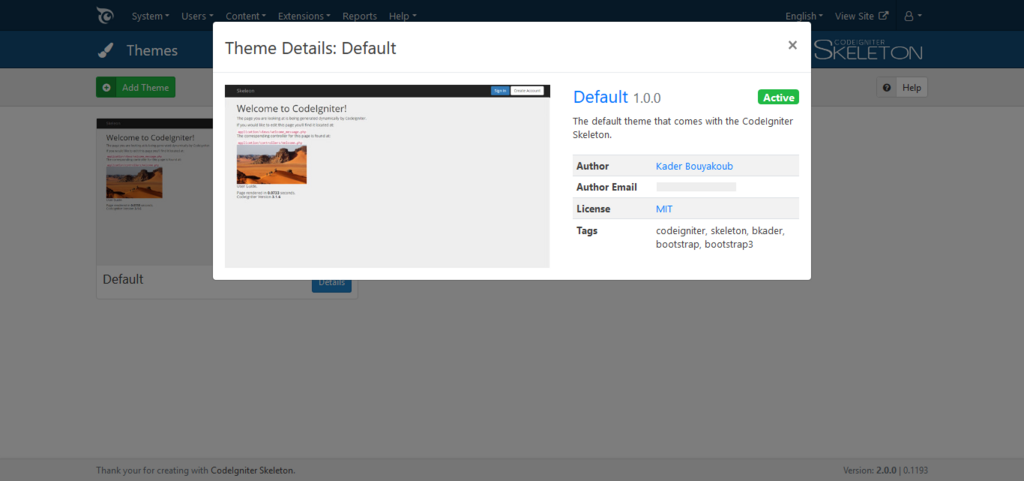Open author Kader Bouyakoub link
This screenshot has width=1024, height=481.
tap(694, 166)
